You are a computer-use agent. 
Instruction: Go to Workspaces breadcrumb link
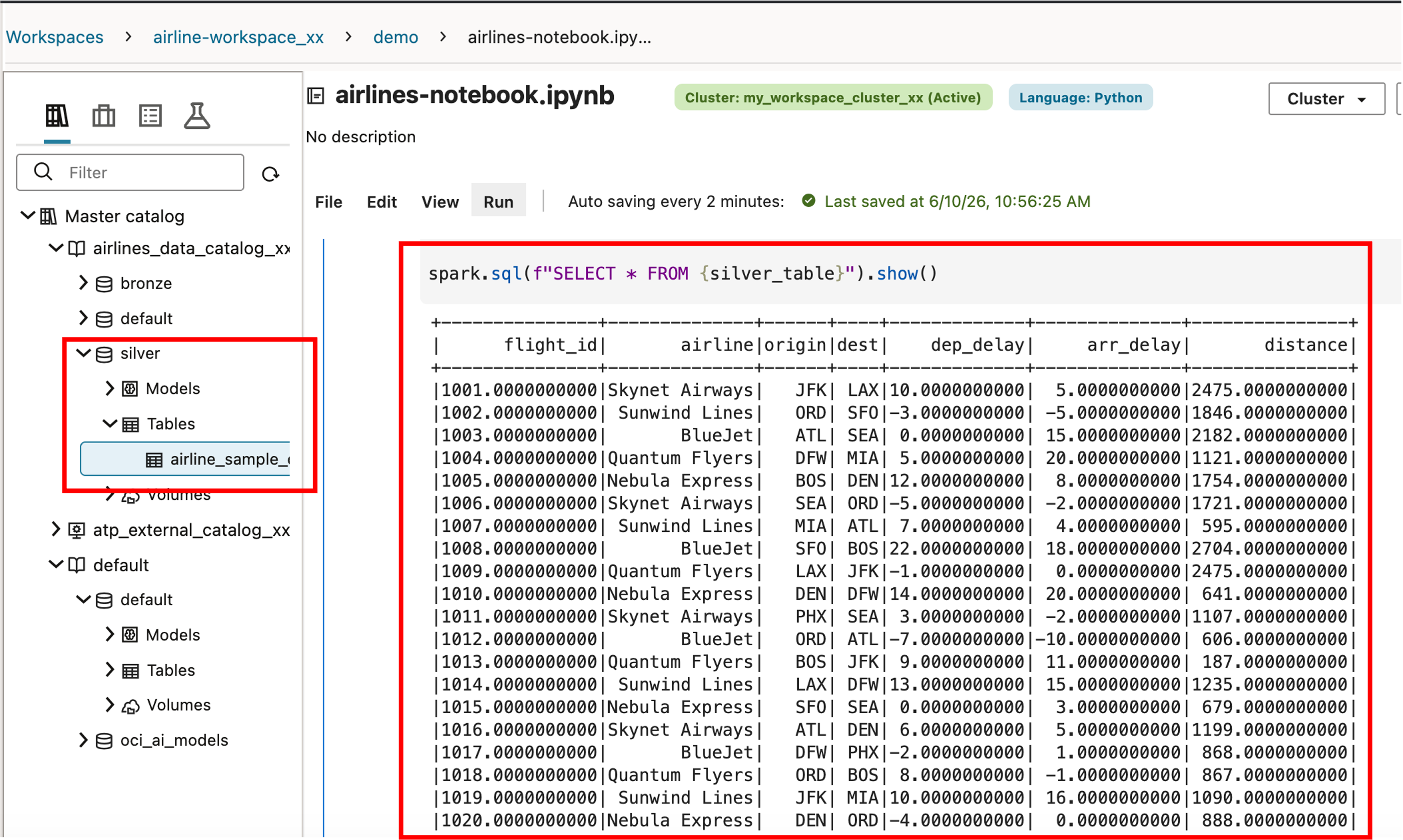54,37
